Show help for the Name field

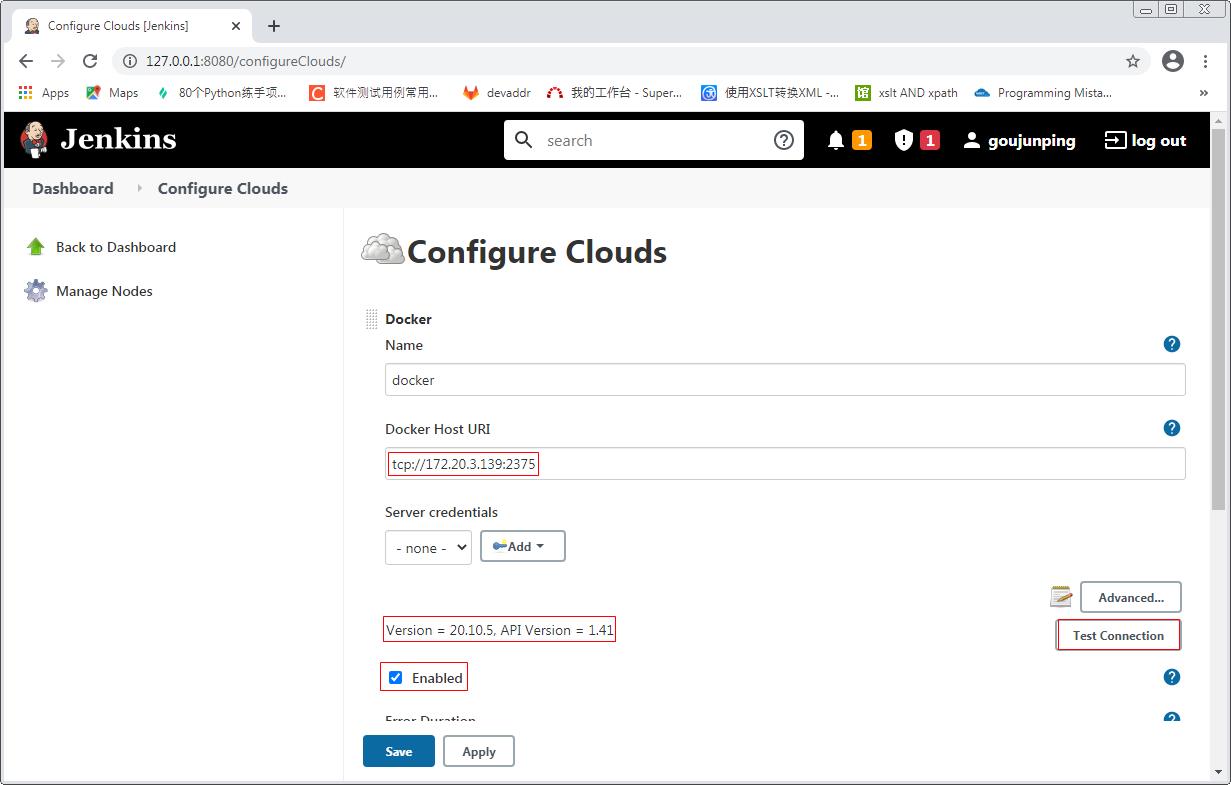tap(1172, 344)
